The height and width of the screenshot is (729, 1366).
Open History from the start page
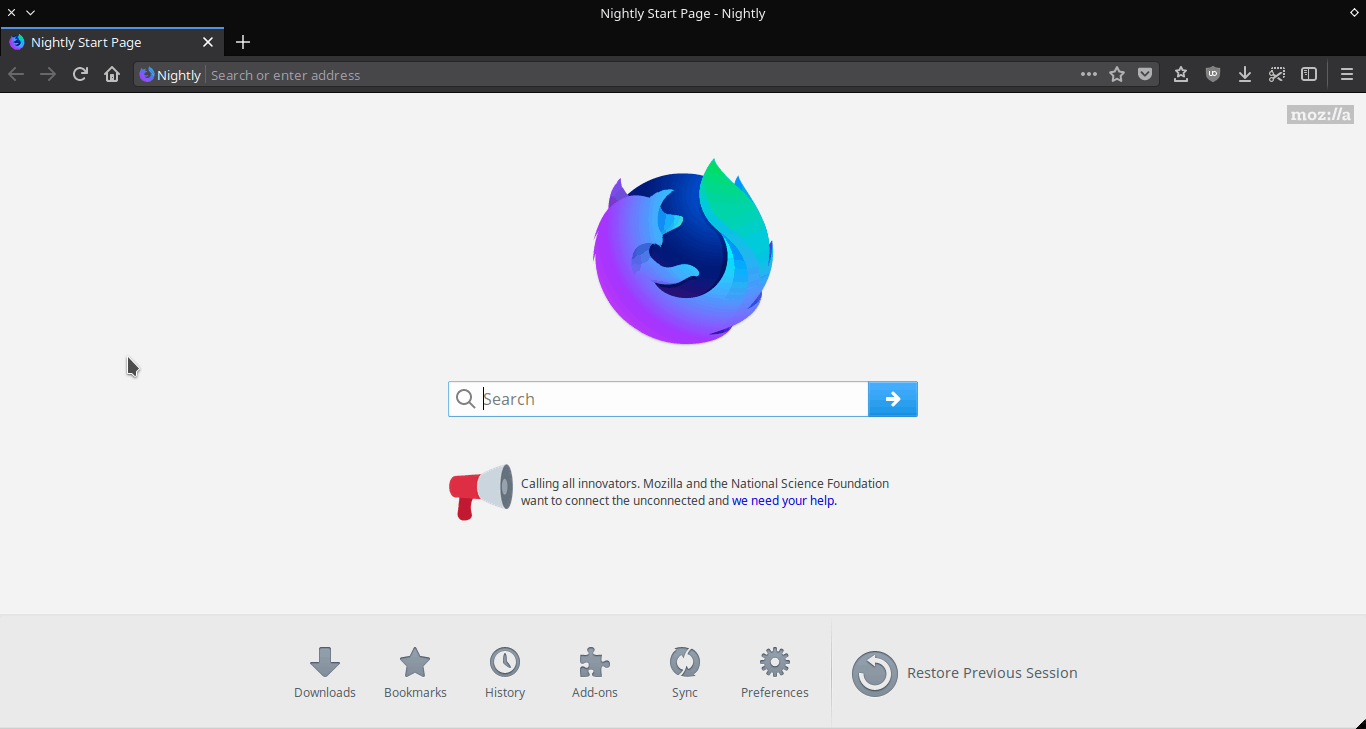pyautogui.click(x=505, y=672)
